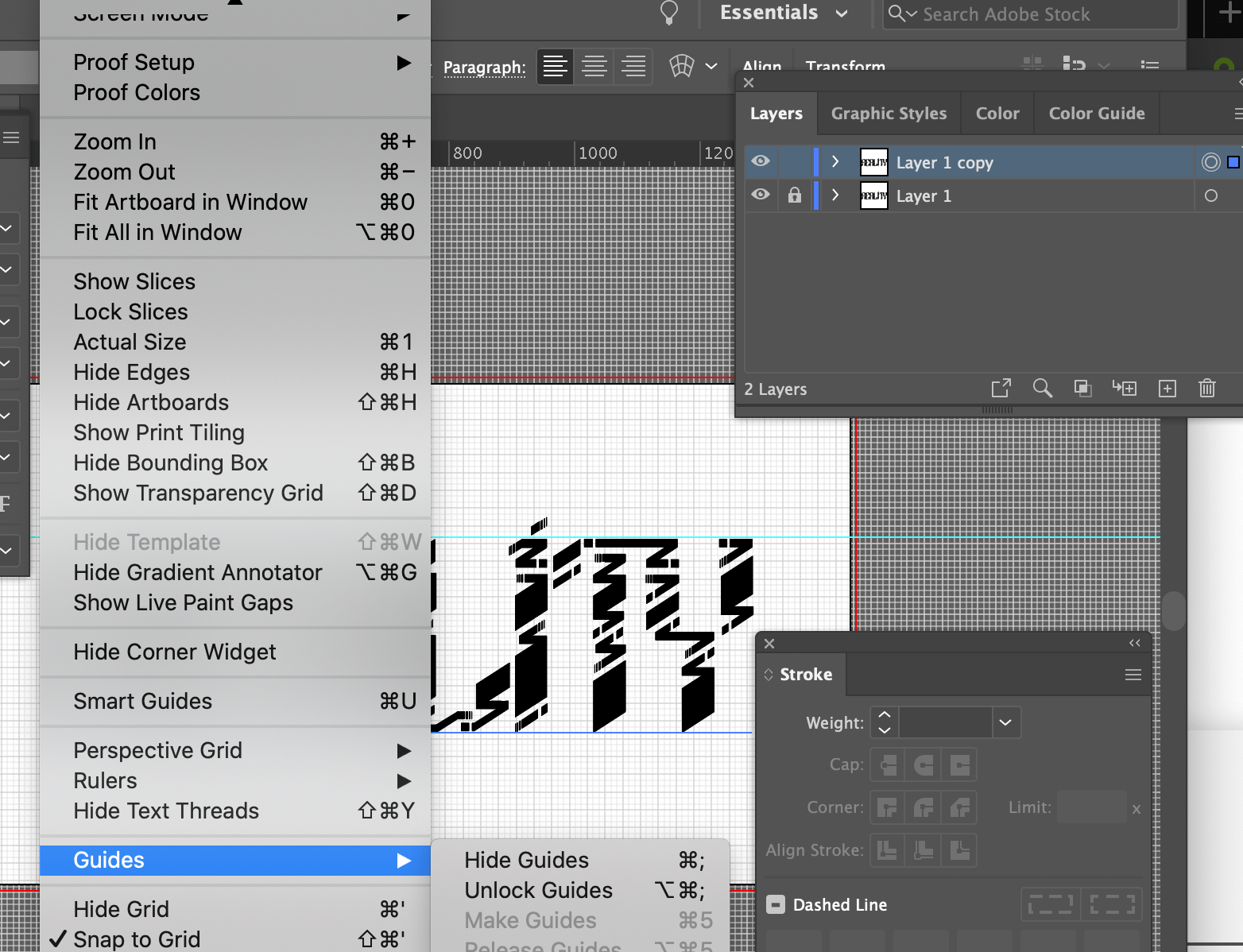Expand the Layer 1 copy contents
The width and height of the screenshot is (1243, 952).
coord(834,161)
